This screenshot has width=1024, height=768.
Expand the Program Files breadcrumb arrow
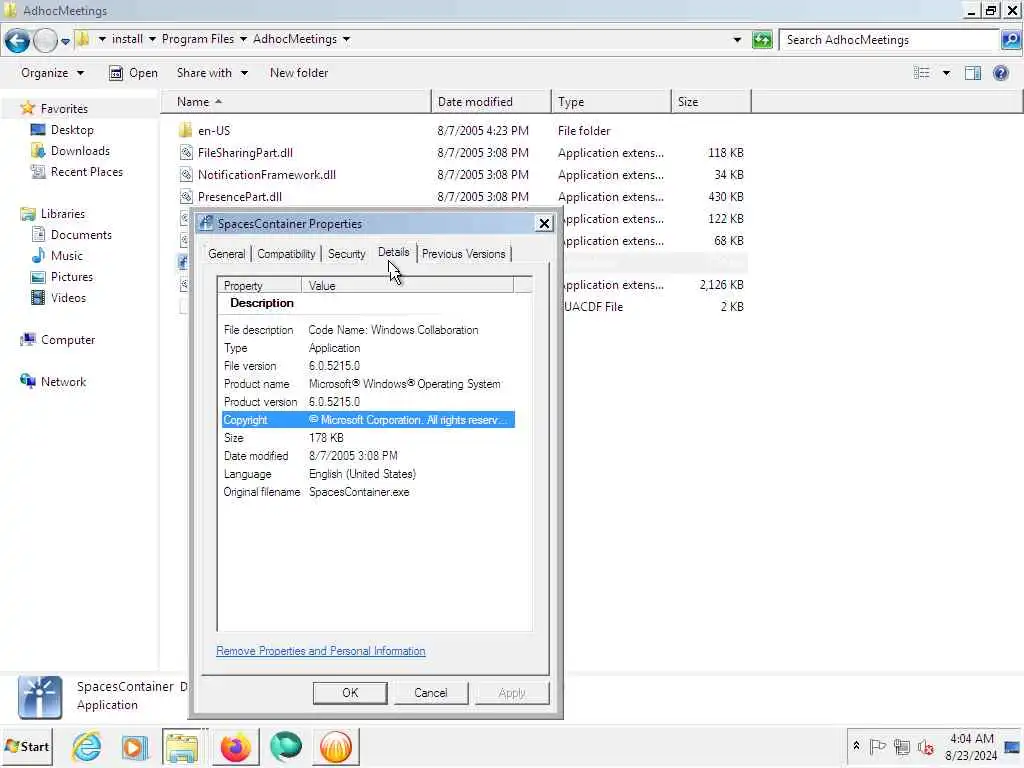pyautogui.click(x=243, y=39)
